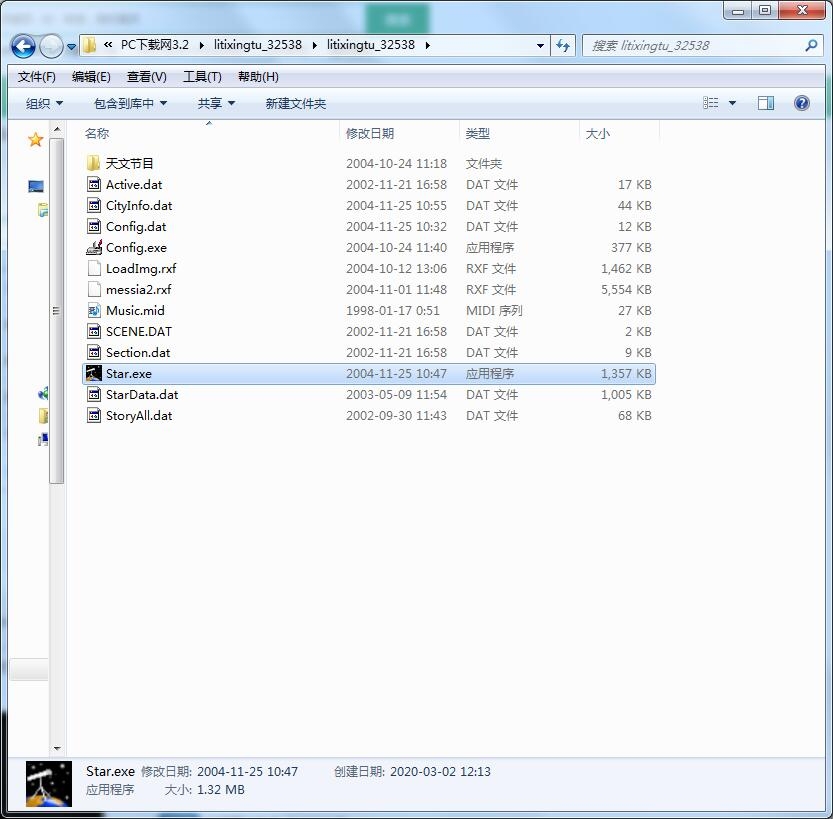Viewport: 833px width, 819px height.
Task: Open the 包含到库中 dropdown
Action: coord(130,104)
